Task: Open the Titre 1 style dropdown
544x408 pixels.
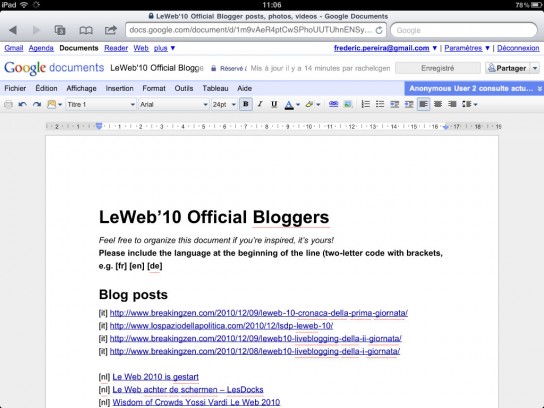Action: [x=101, y=104]
